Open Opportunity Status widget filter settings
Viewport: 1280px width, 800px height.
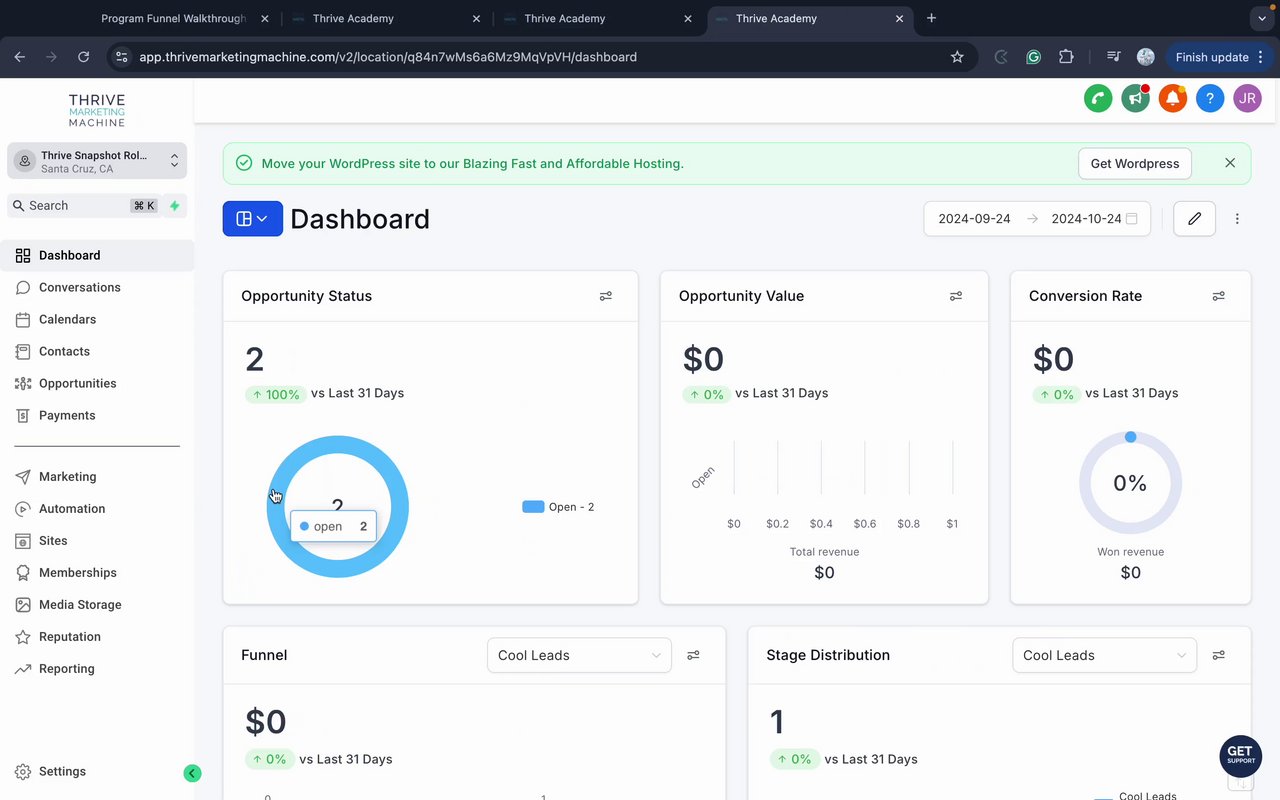[606, 296]
